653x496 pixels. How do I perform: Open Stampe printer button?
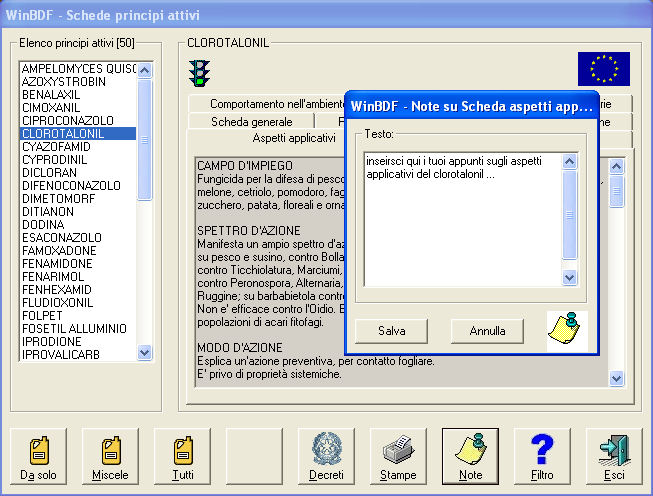398,456
